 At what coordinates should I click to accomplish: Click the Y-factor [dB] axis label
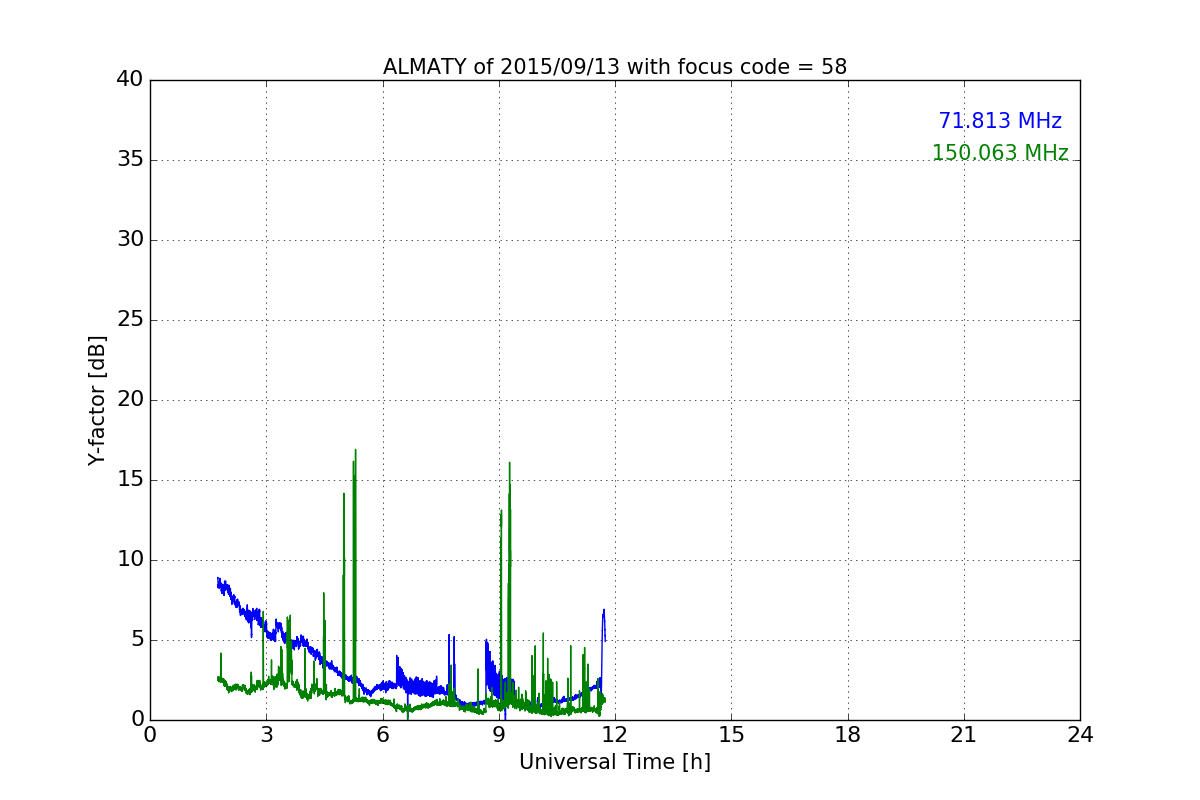tap(97, 400)
